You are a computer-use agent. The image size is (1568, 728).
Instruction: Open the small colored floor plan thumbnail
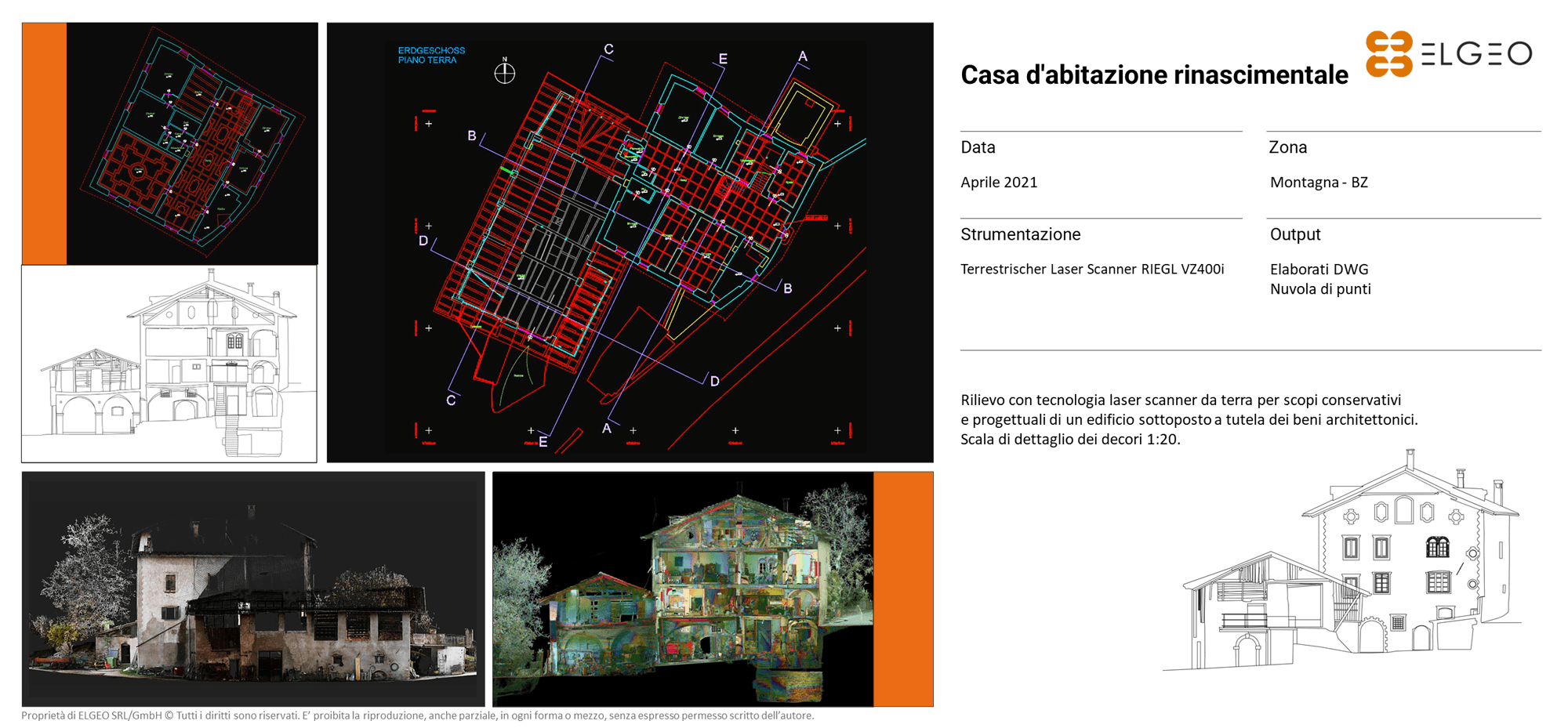[192, 143]
